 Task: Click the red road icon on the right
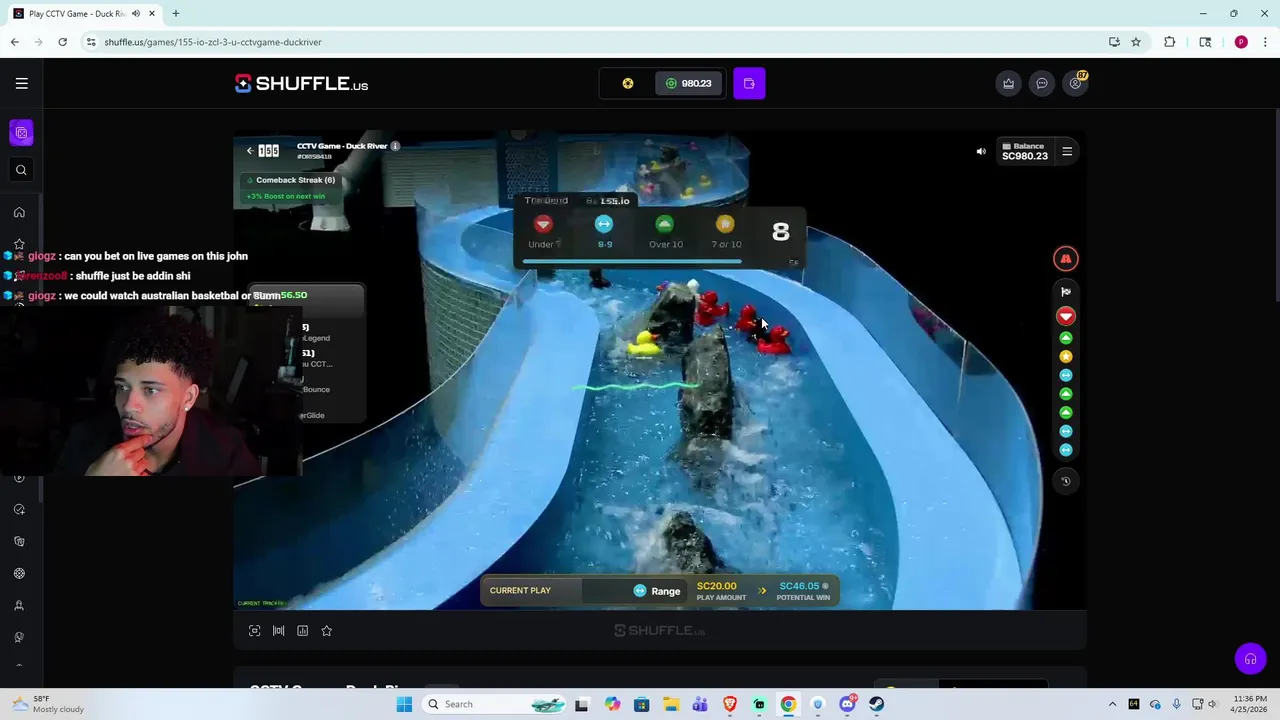pyautogui.click(x=1066, y=258)
